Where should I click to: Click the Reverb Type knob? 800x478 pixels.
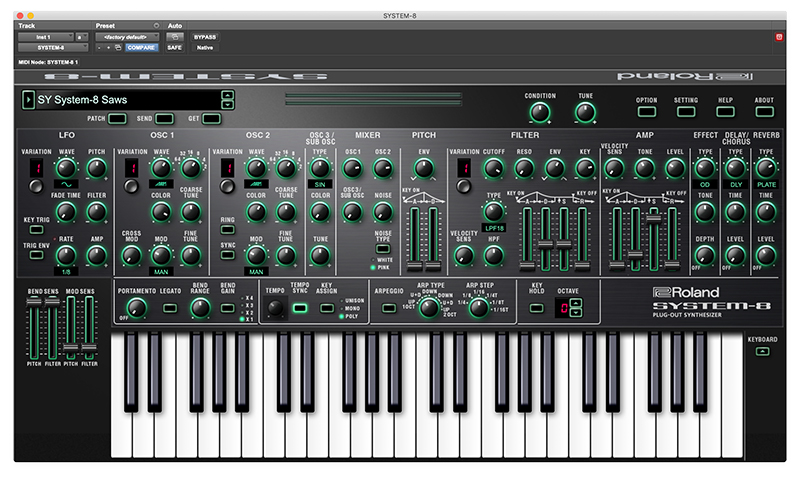point(766,168)
